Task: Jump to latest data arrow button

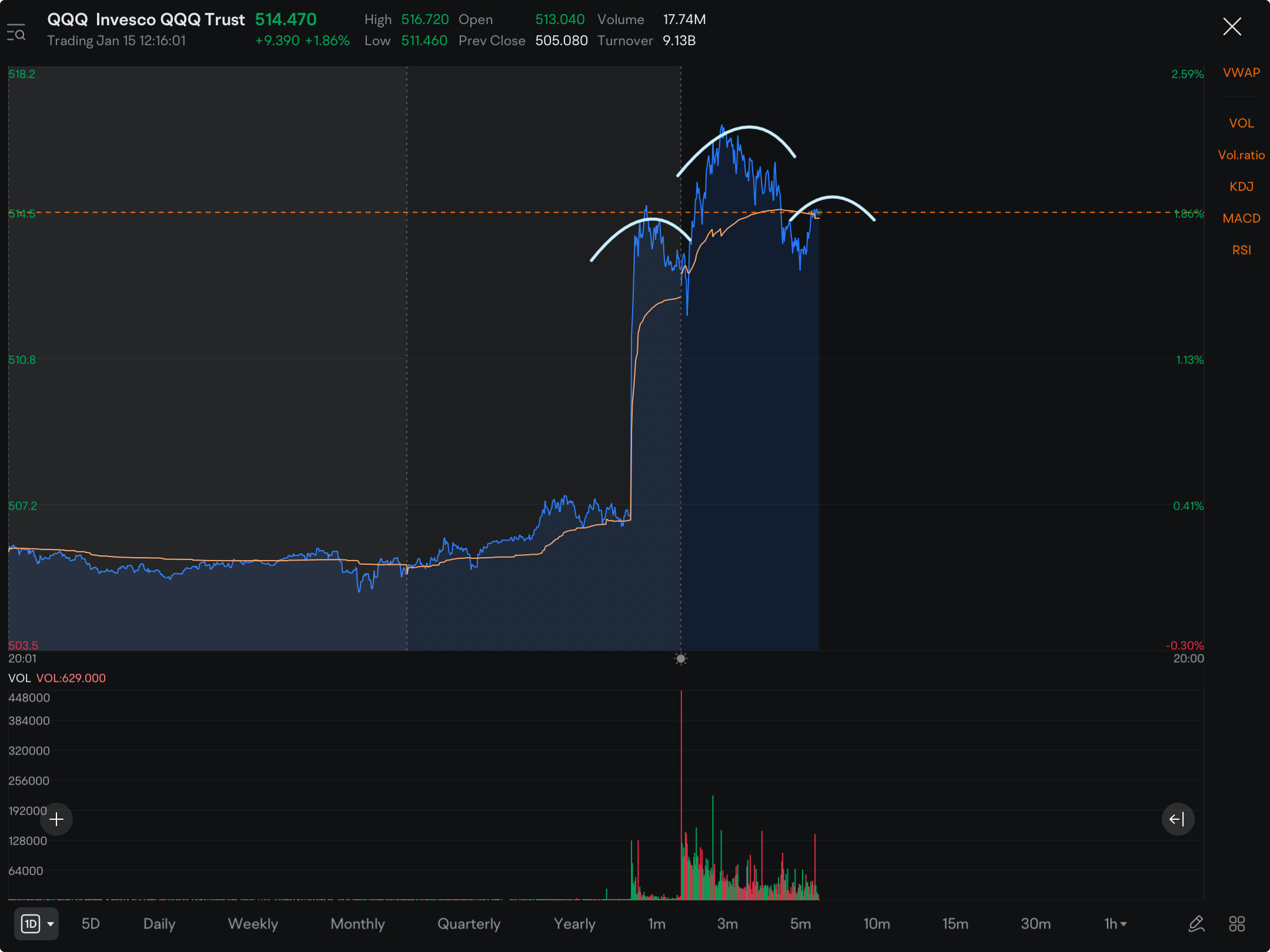Action: tap(1178, 819)
